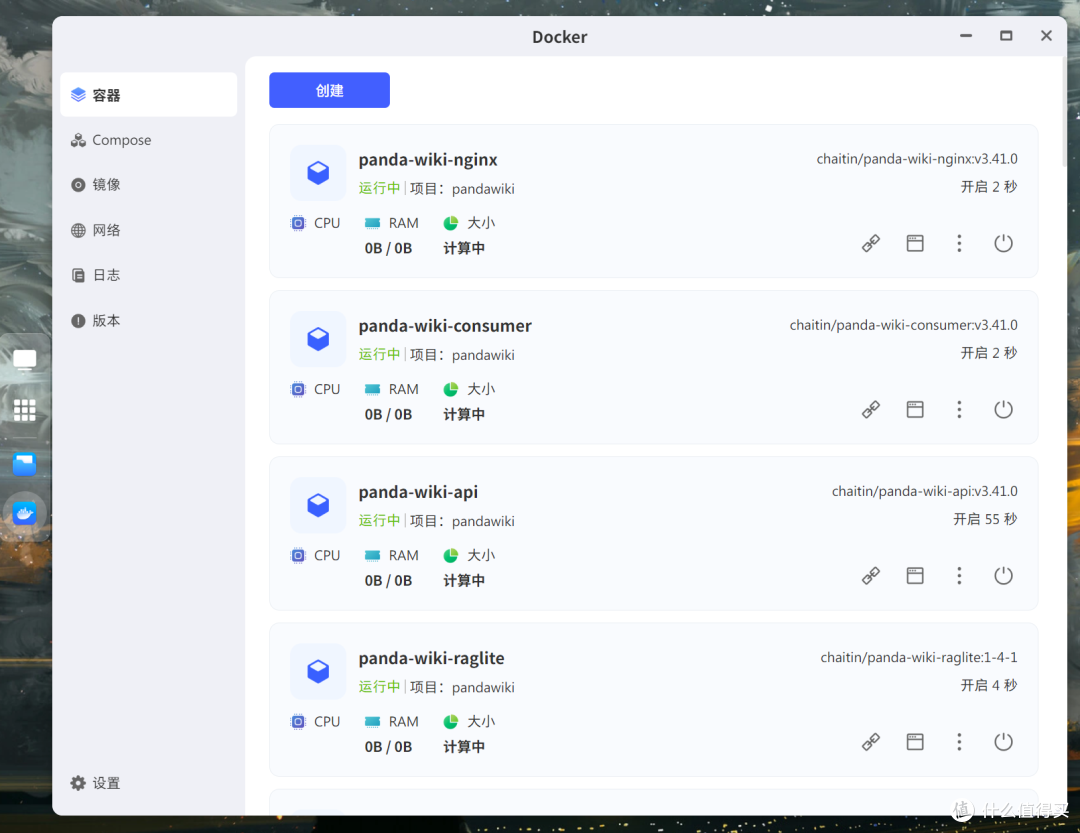The image size is (1080, 833).
Task: Click RAM icon in panda-wiki-consumer card
Action: tap(372, 389)
